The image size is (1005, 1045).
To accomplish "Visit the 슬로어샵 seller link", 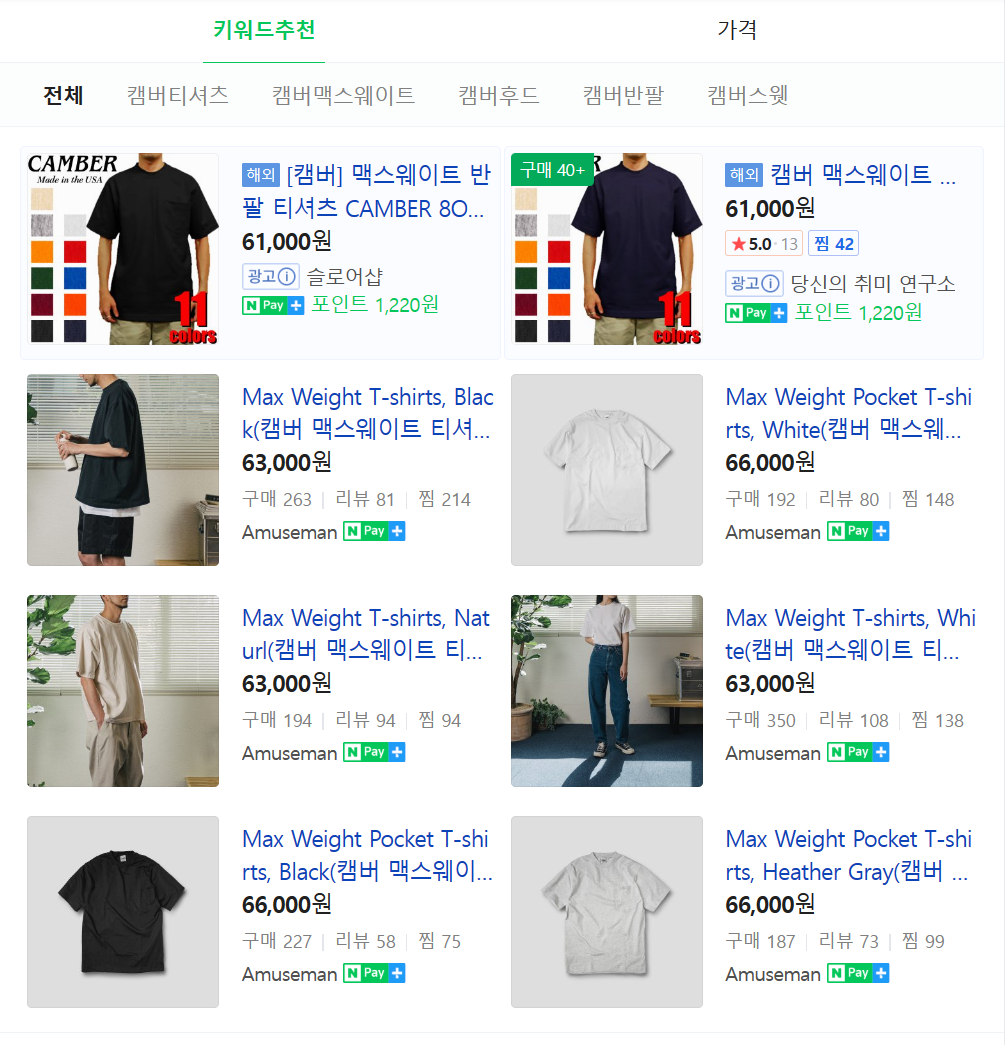I will coord(345,277).
